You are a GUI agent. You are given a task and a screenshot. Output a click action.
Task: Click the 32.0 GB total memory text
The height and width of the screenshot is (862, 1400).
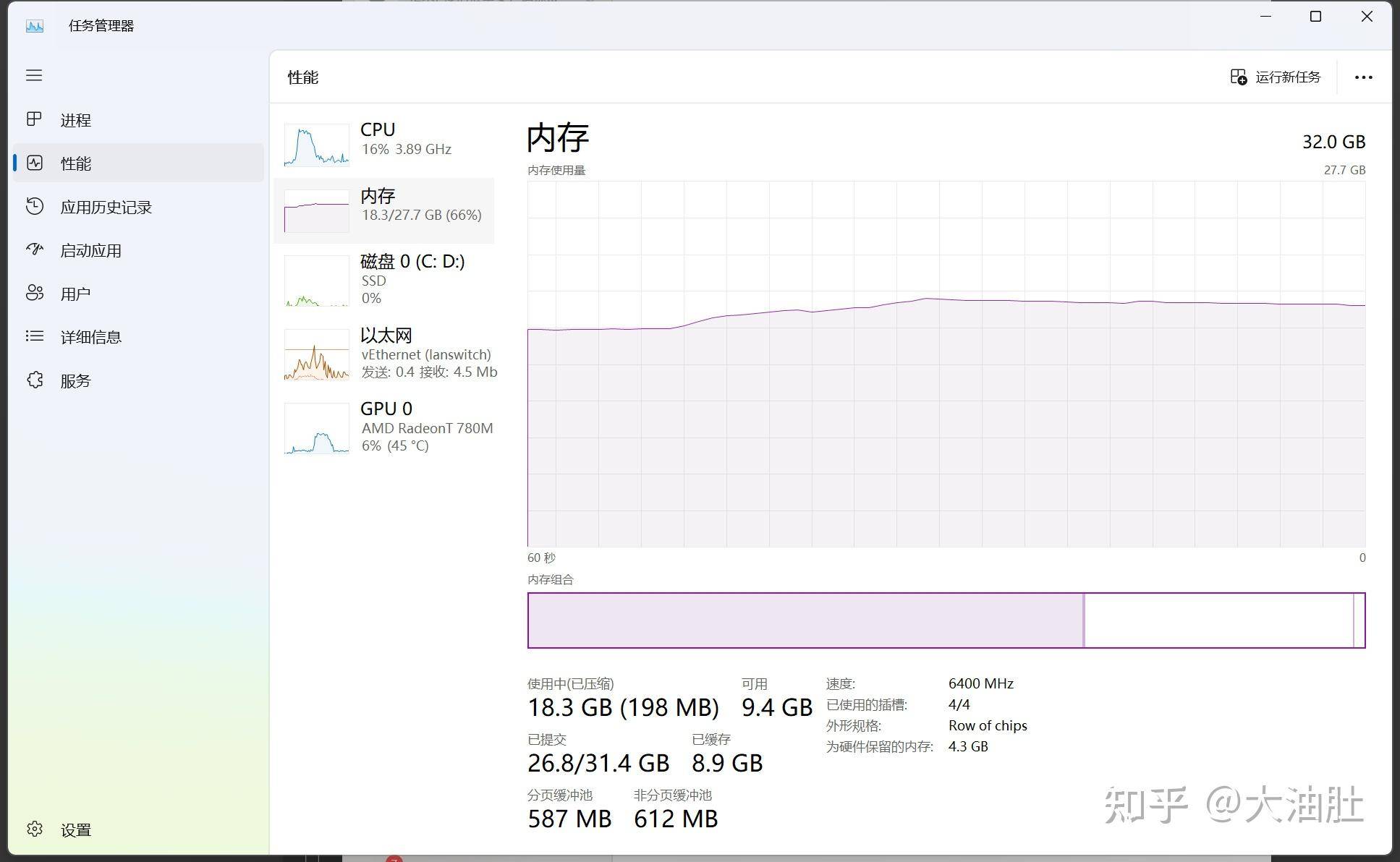[1333, 142]
